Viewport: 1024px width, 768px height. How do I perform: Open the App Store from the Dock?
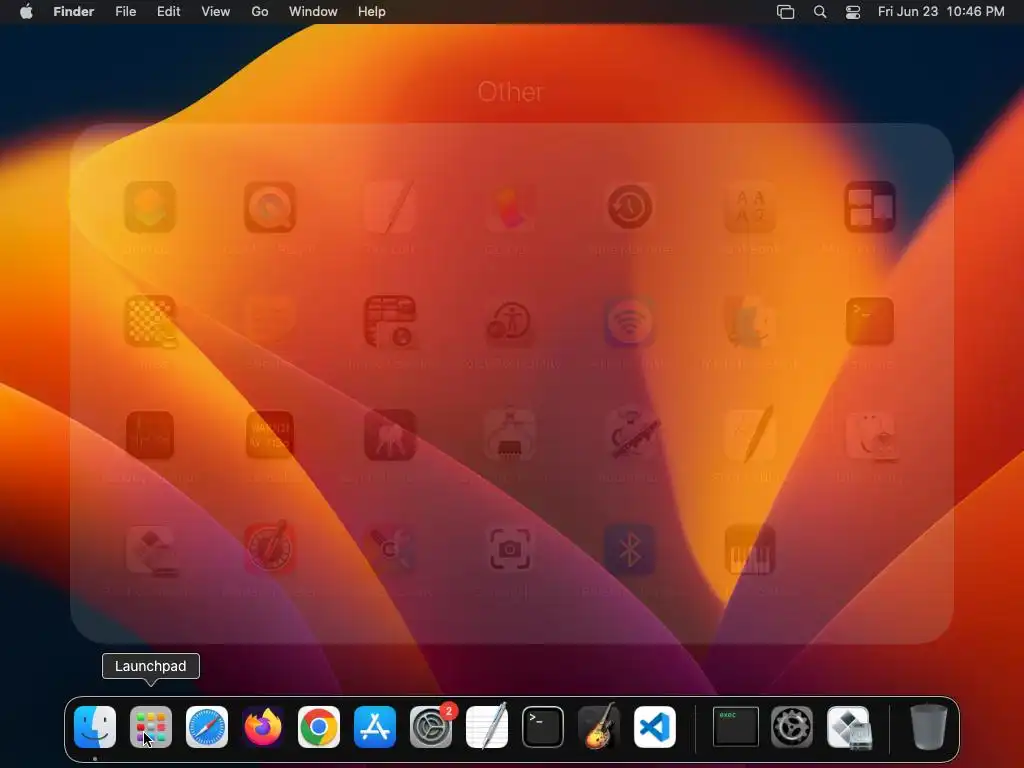click(375, 727)
